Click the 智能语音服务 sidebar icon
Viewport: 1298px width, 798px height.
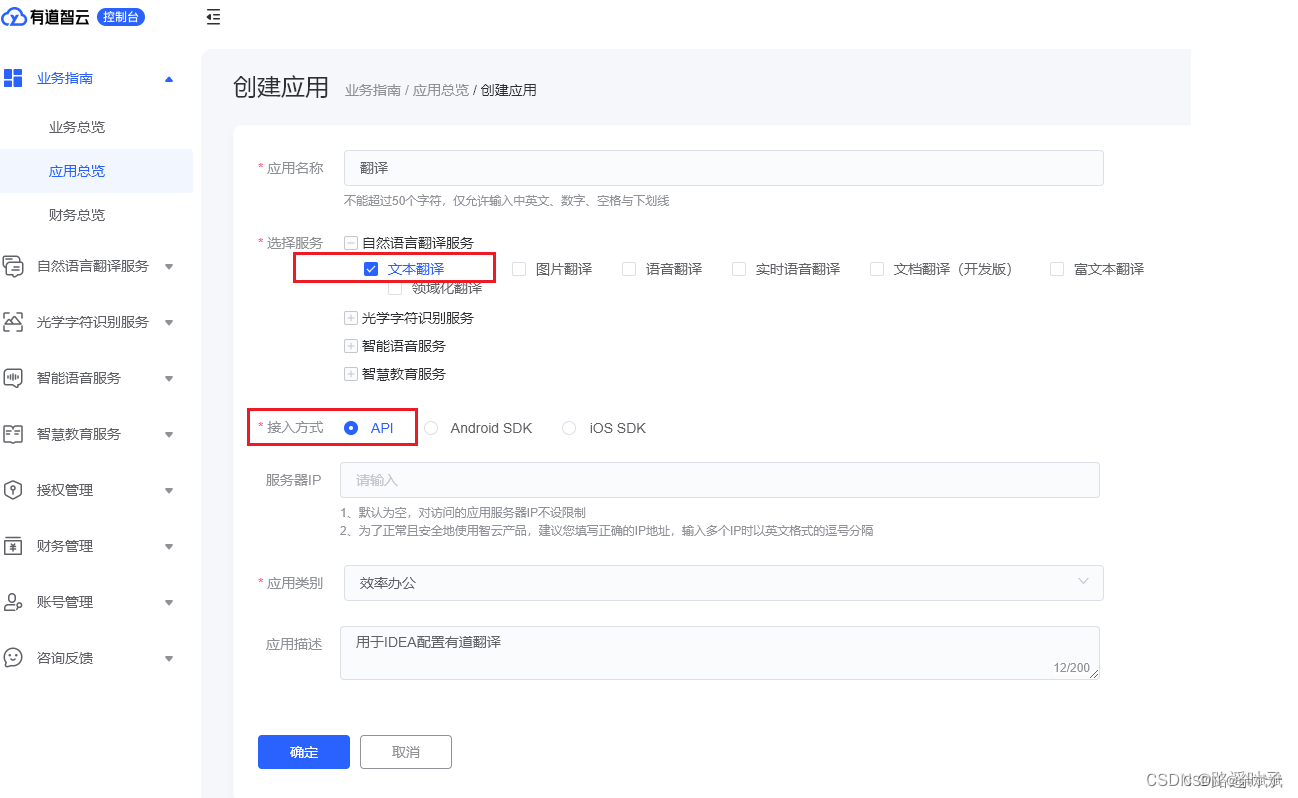pyautogui.click(x=13, y=378)
